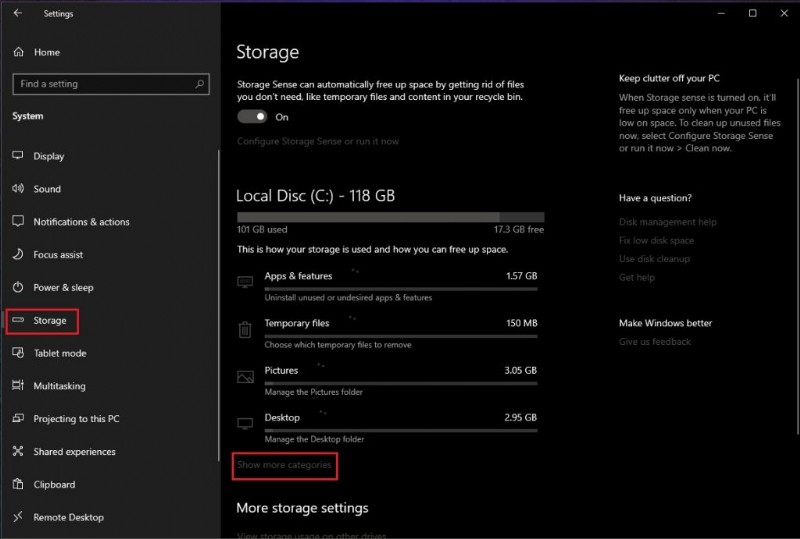800x539 pixels.
Task: Click Give us feedback link
Action: 655,341
